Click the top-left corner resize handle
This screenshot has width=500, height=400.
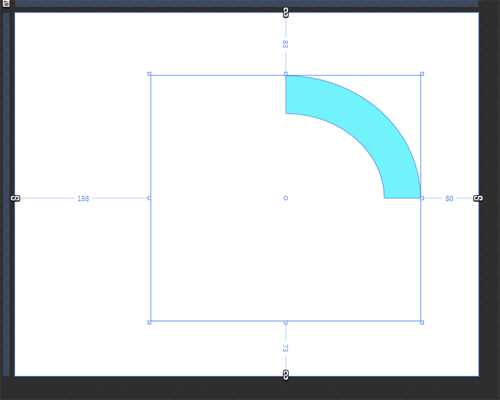[149, 74]
